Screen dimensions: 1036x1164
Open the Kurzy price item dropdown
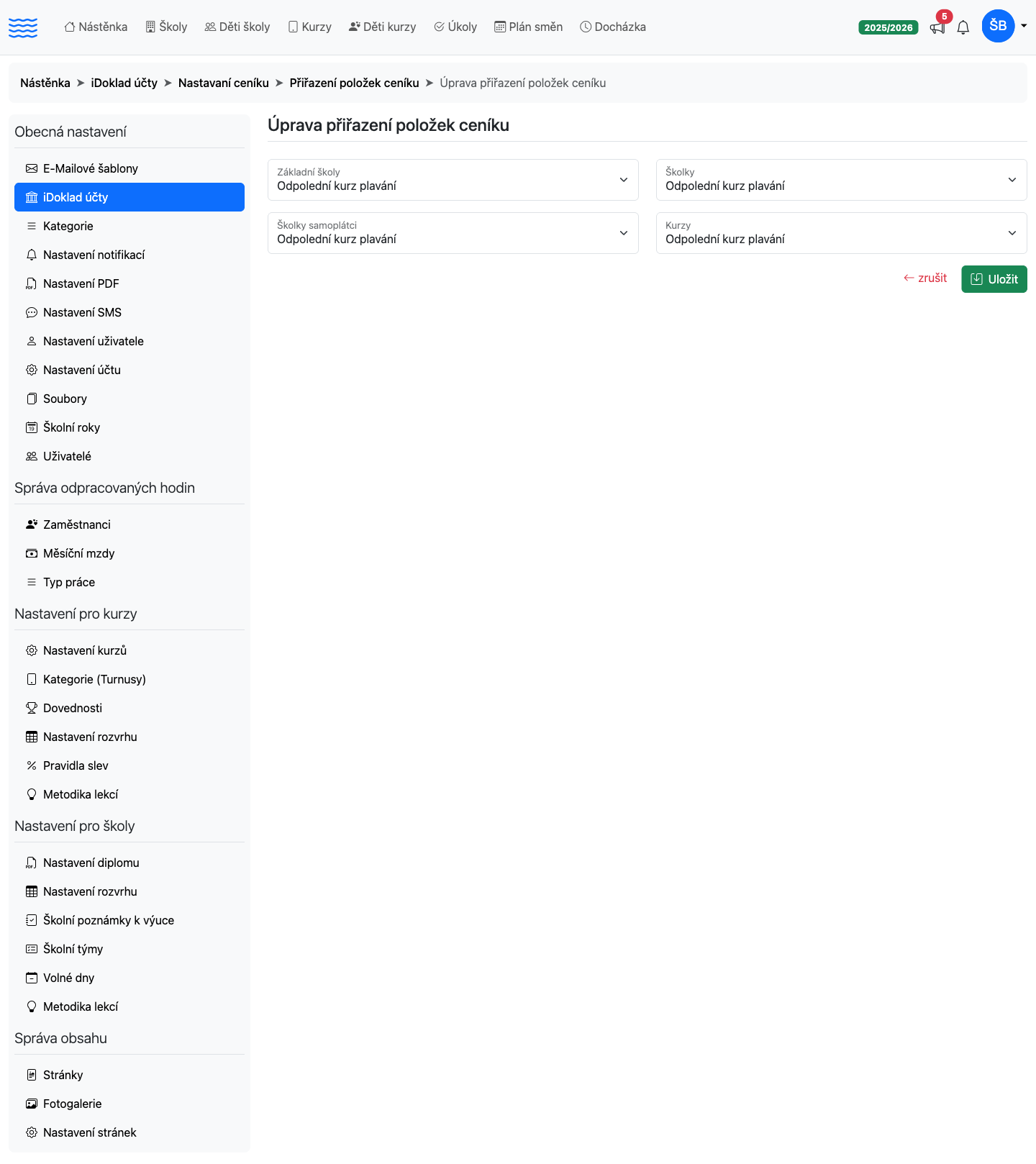[x=842, y=233]
